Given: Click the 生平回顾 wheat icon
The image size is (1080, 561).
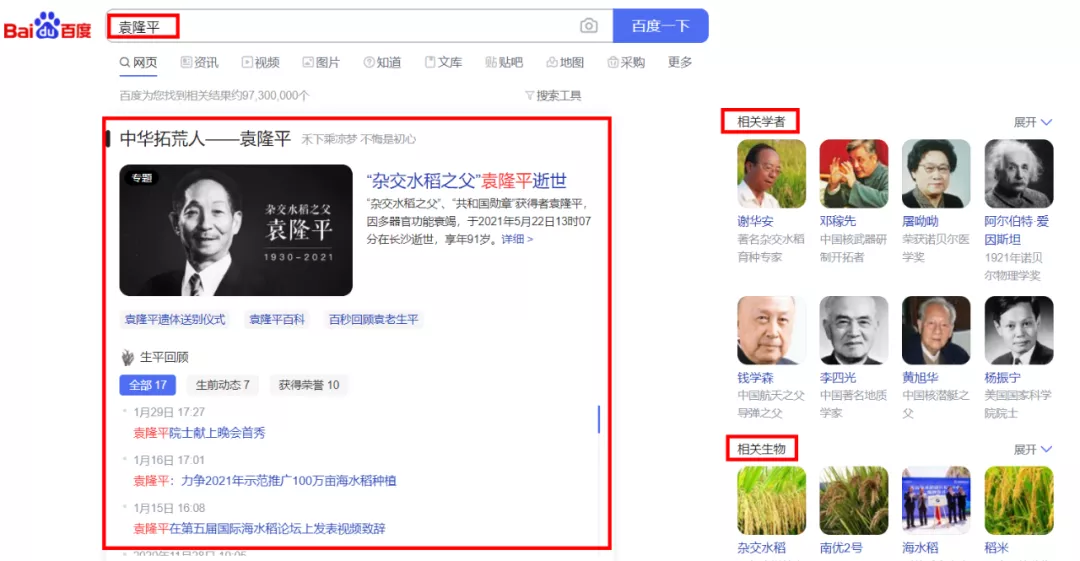Looking at the screenshot, I should [127, 357].
